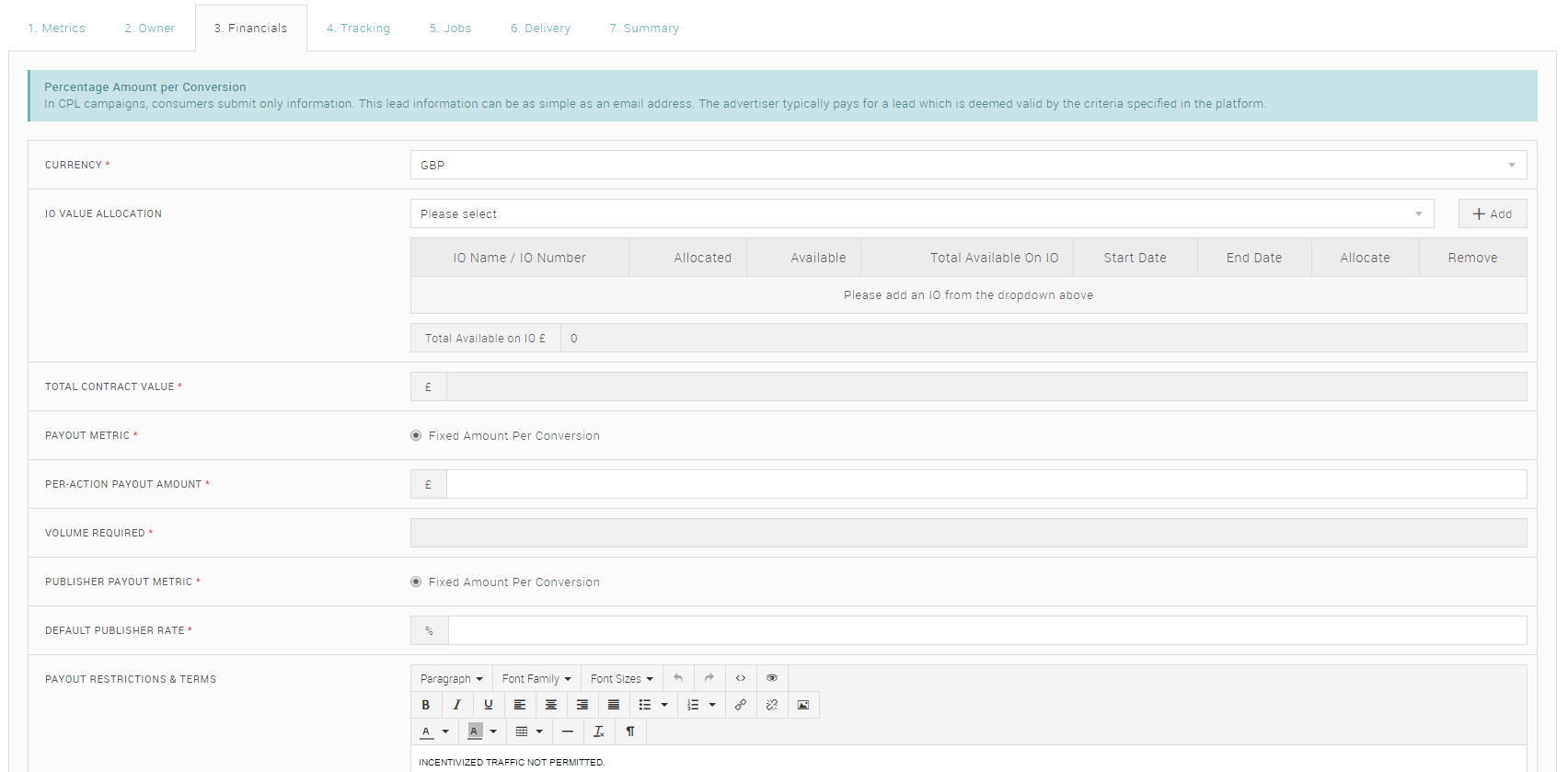Select Publisher Payout Metric fixed amount radio
Screen dimensions: 1568x772
coord(416,582)
